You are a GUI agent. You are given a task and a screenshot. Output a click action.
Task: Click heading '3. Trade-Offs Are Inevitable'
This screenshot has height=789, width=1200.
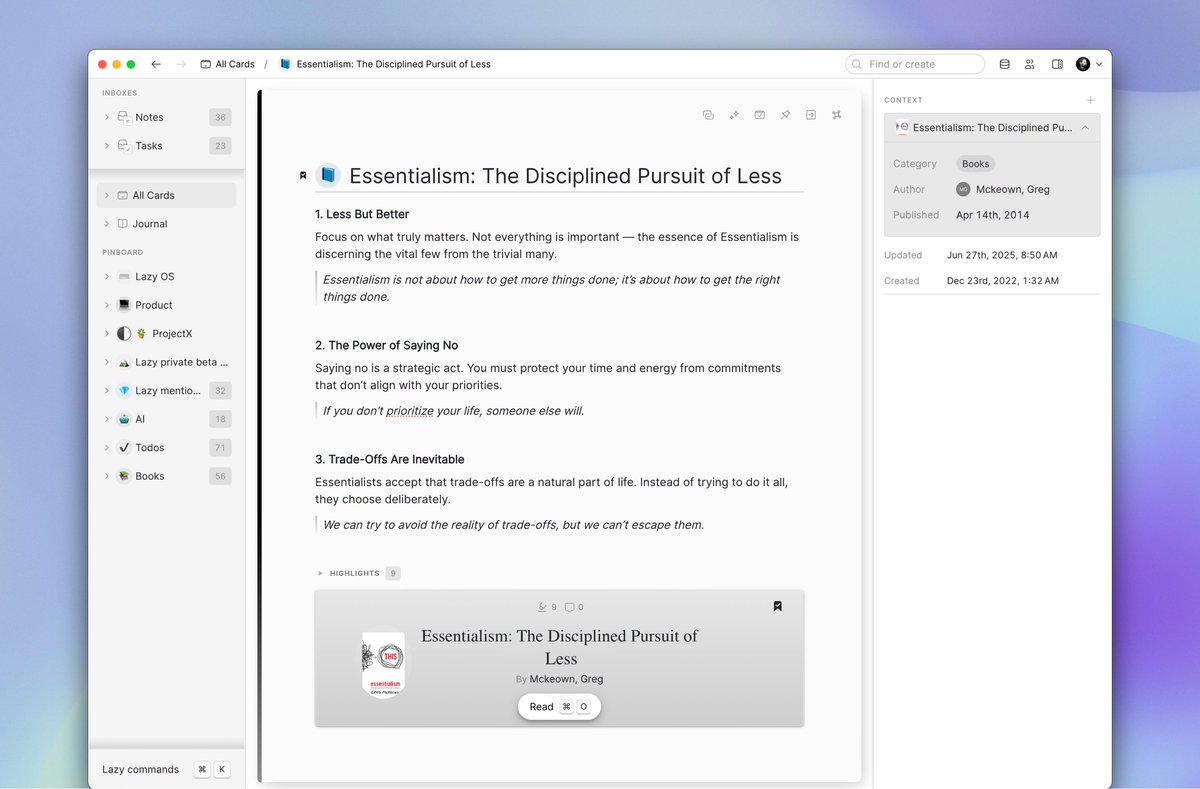tap(390, 459)
